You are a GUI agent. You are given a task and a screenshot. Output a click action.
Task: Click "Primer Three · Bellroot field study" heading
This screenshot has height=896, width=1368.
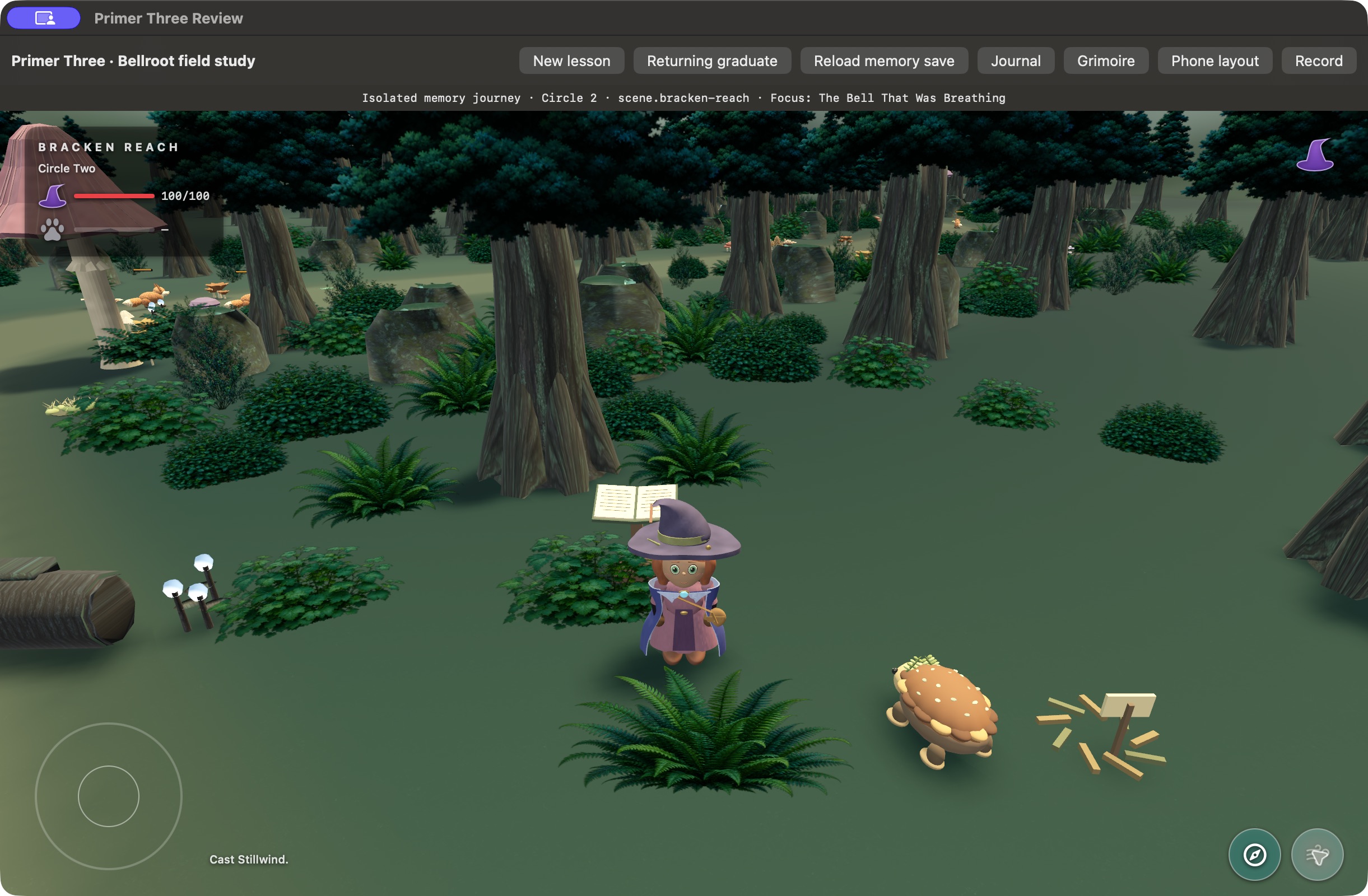(x=133, y=60)
